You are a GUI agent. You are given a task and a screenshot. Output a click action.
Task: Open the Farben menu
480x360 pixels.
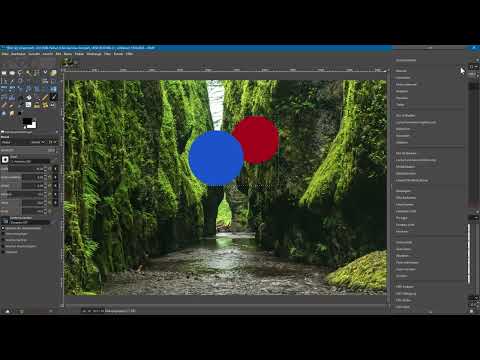click(79, 54)
